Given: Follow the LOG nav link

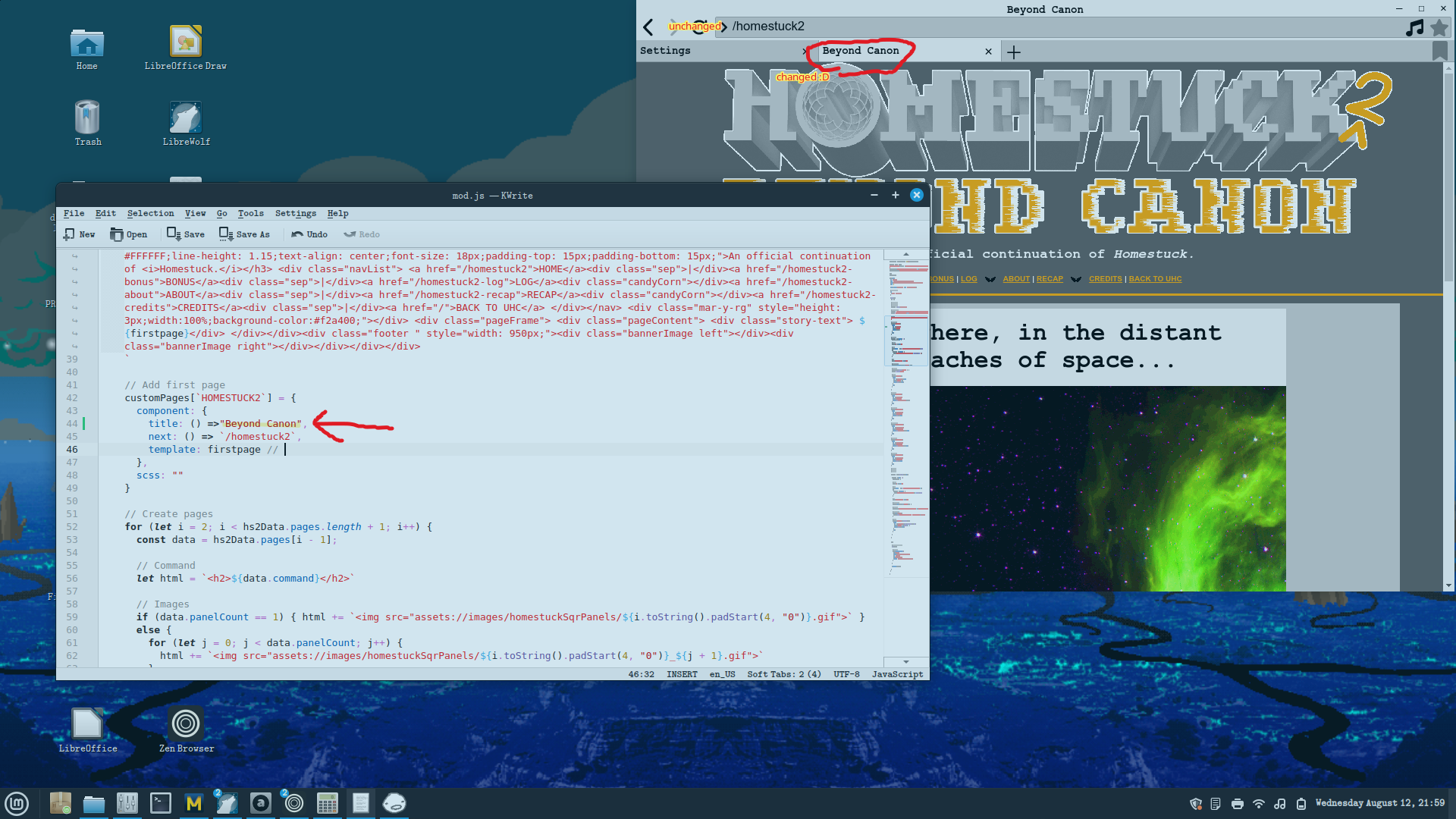Looking at the screenshot, I should click(x=969, y=279).
